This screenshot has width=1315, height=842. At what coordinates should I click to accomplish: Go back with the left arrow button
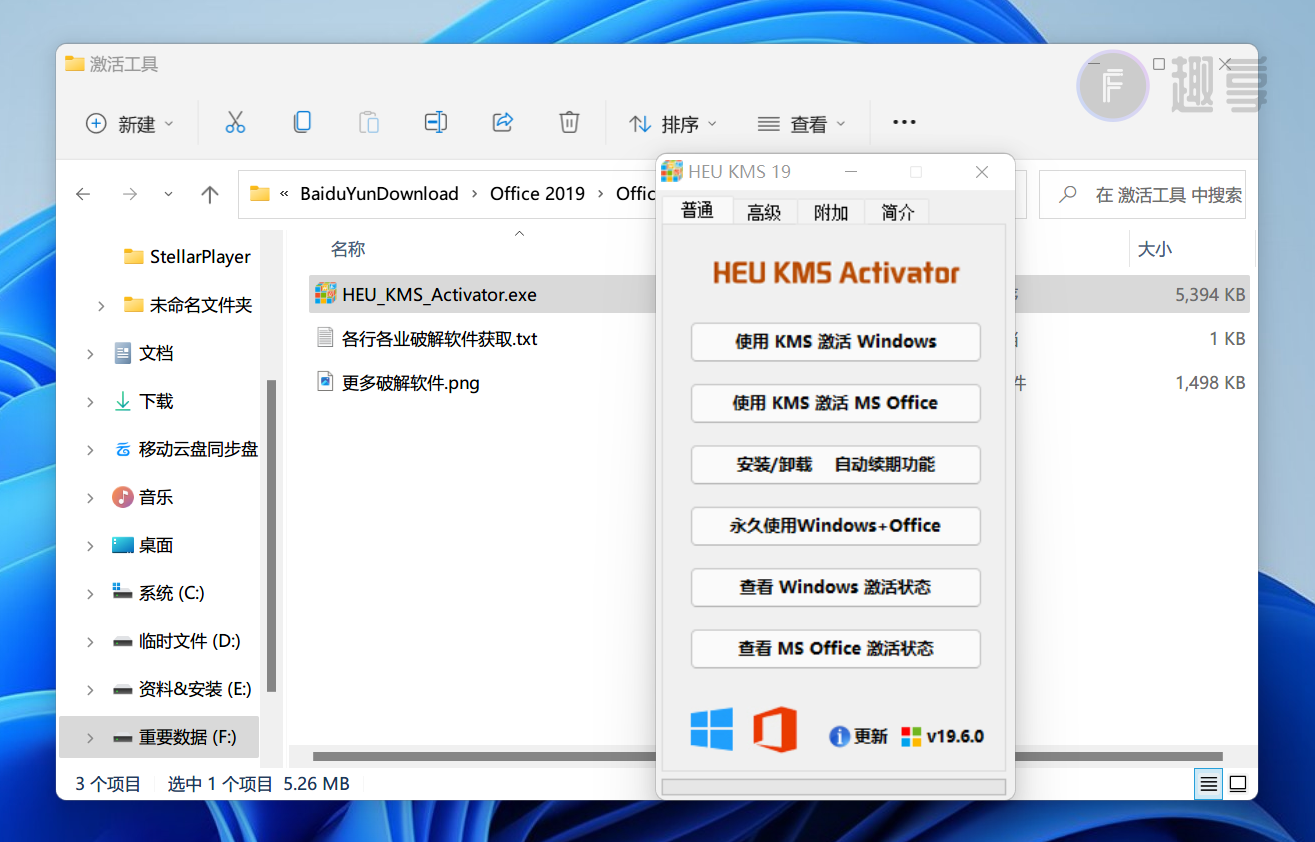click(84, 194)
